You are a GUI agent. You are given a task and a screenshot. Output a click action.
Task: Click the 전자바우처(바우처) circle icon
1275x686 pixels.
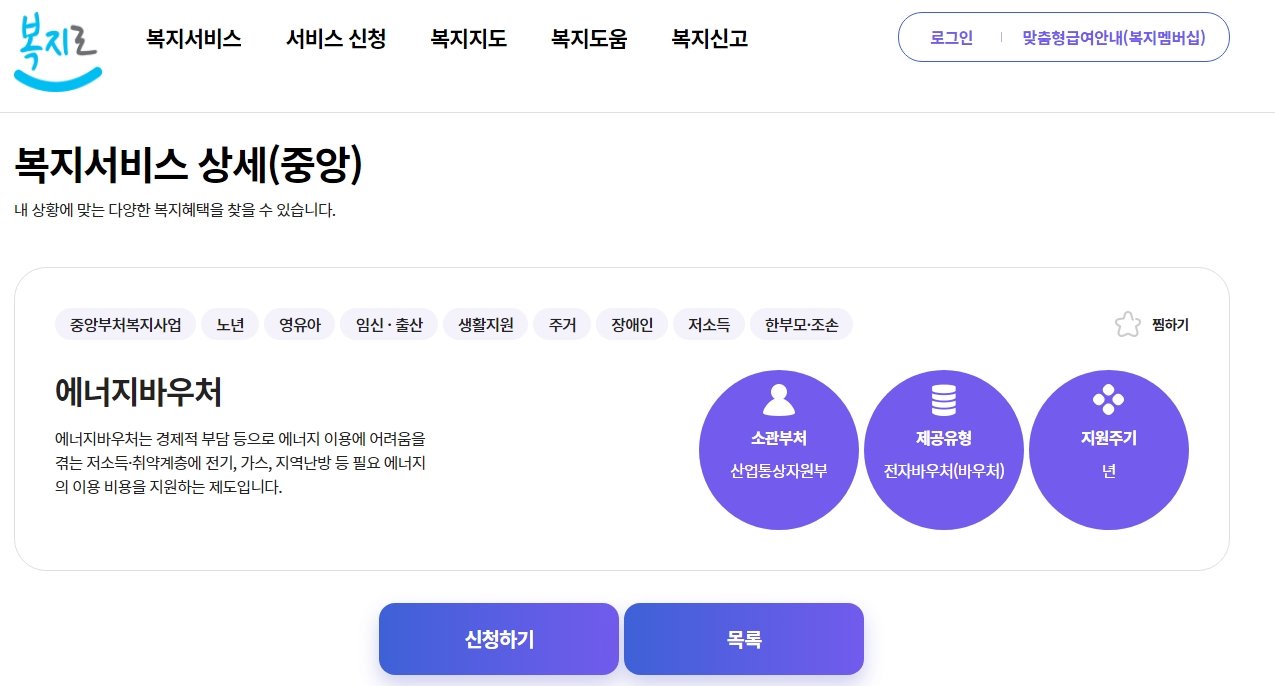click(943, 450)
